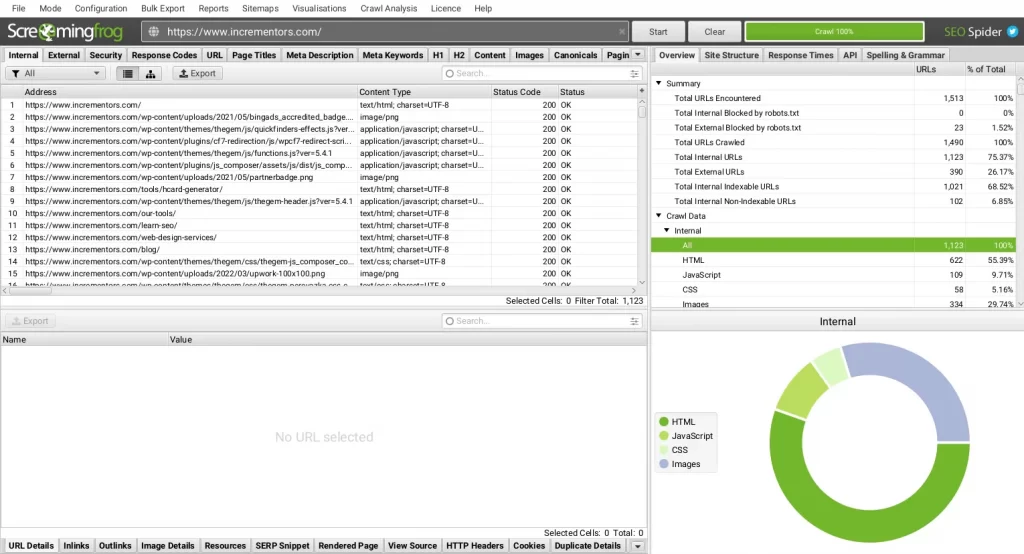Open the Inlinks bottom tab
The image size is (1024, 554).
point(76,546)
